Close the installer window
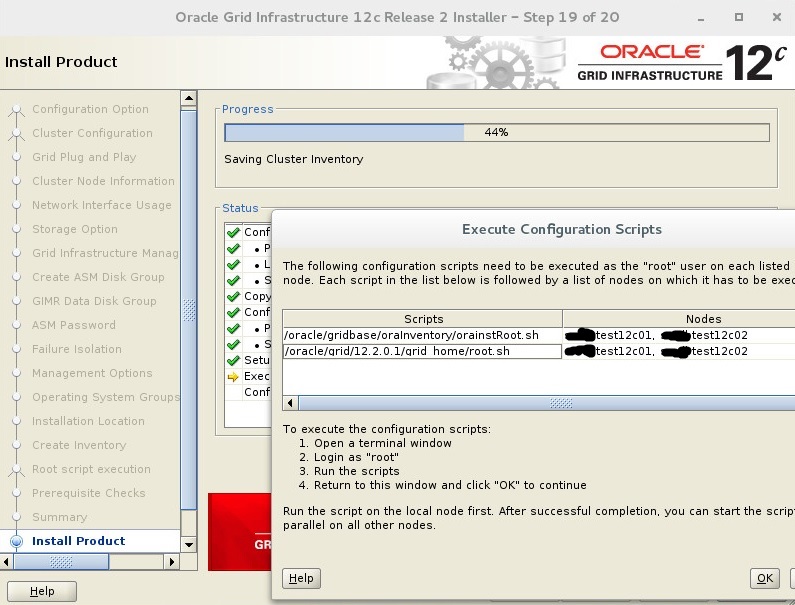The height and width of the screenshot is (605, 795). pos(776,17)
